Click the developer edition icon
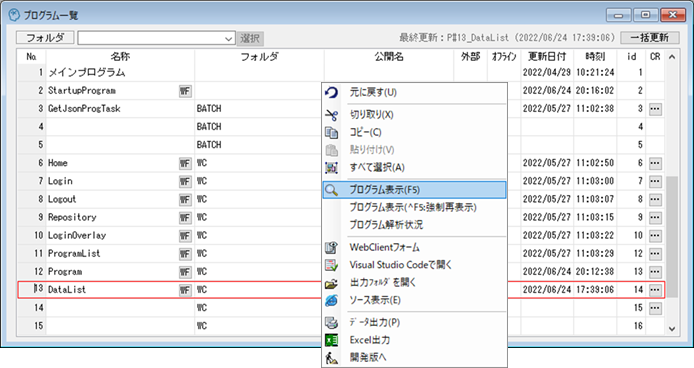This screenshot has height=368, width=694. (x=332, y=357)
